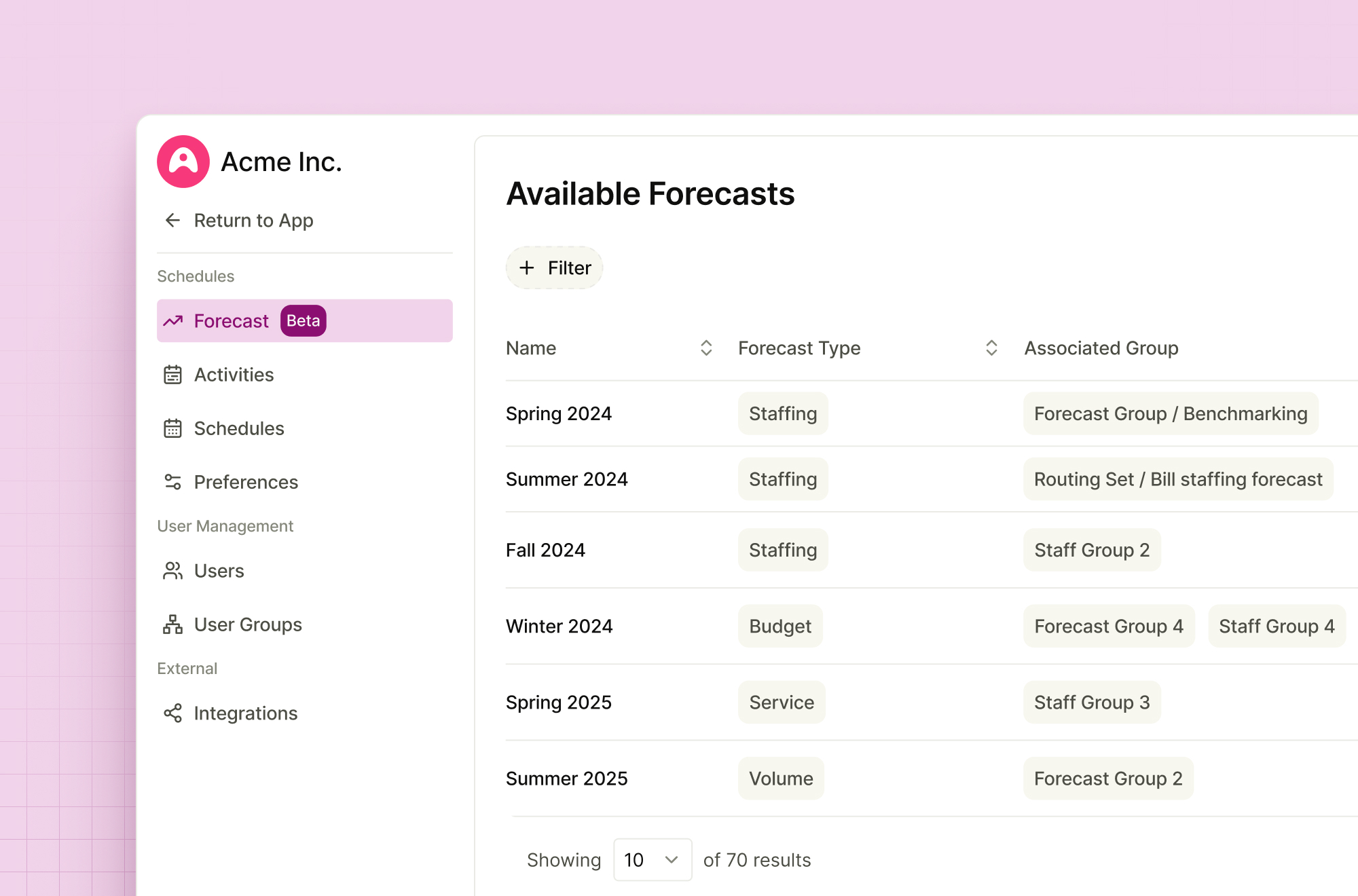The width and height of the screenshot is (1358, 896).
Task: Click the Forecast trend-line icon
Action: [x=172, y=320]
